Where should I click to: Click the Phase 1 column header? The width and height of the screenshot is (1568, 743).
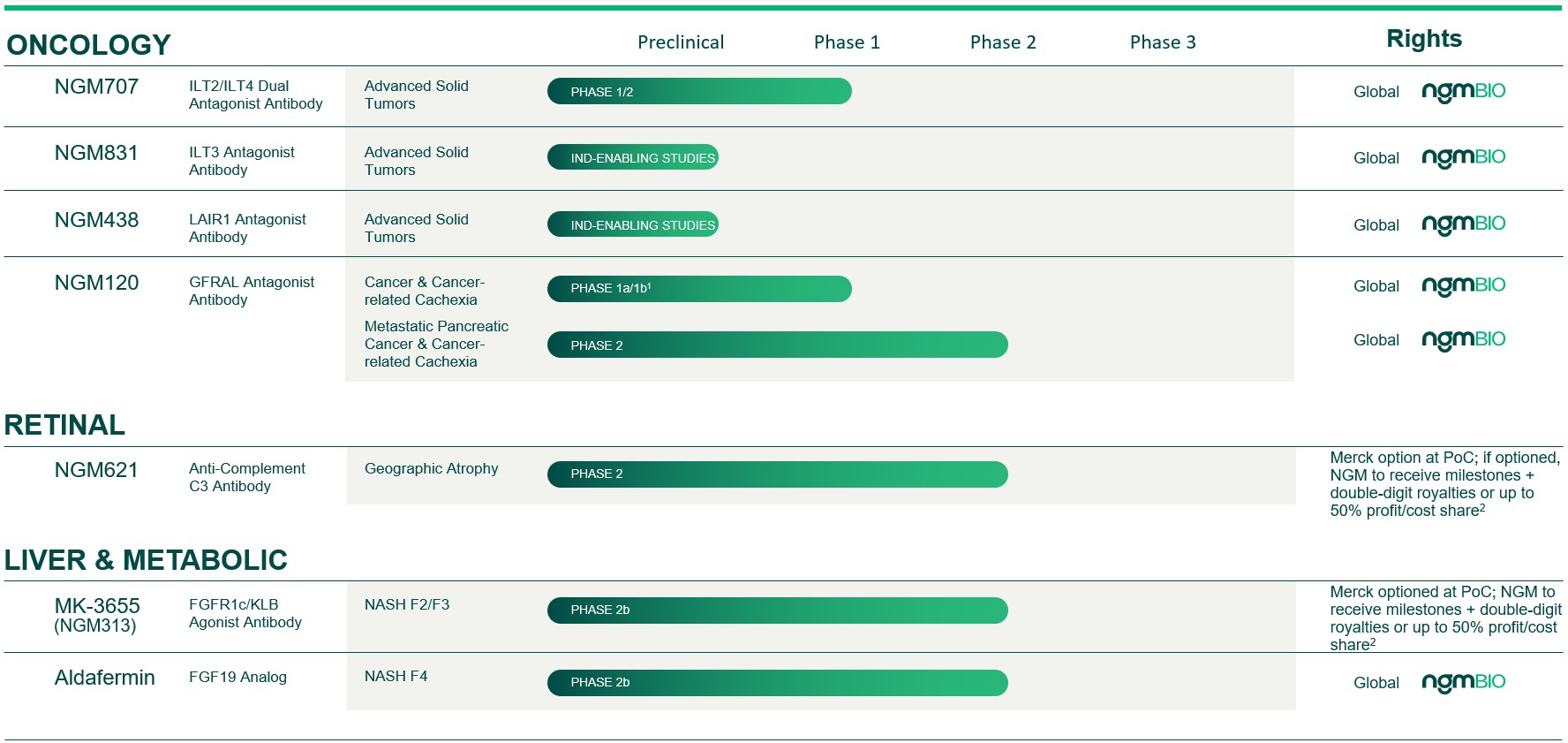click(846, 42)
